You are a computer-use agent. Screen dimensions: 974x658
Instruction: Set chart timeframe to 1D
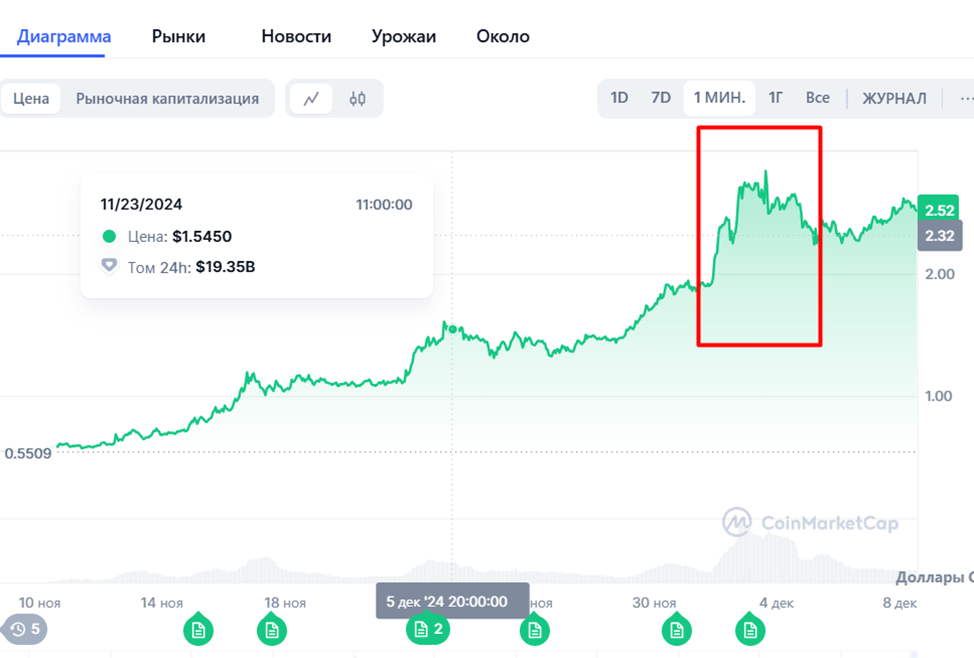[x=619, y=98]
